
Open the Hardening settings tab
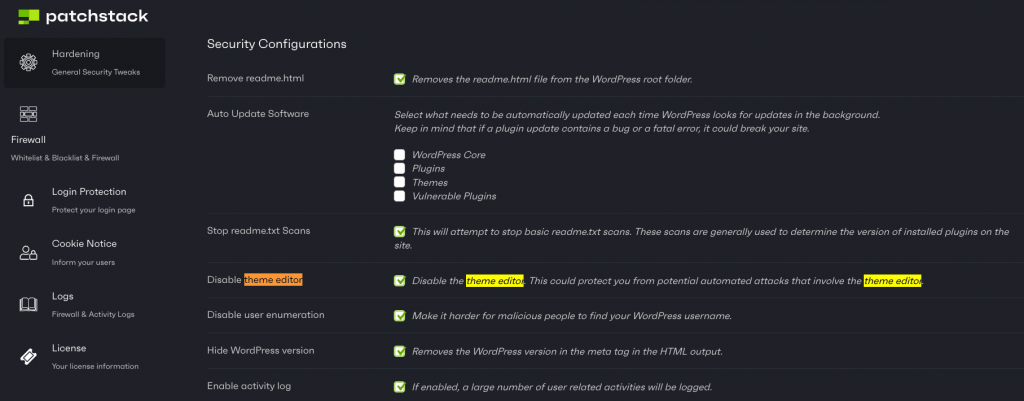tap(84, 63)
